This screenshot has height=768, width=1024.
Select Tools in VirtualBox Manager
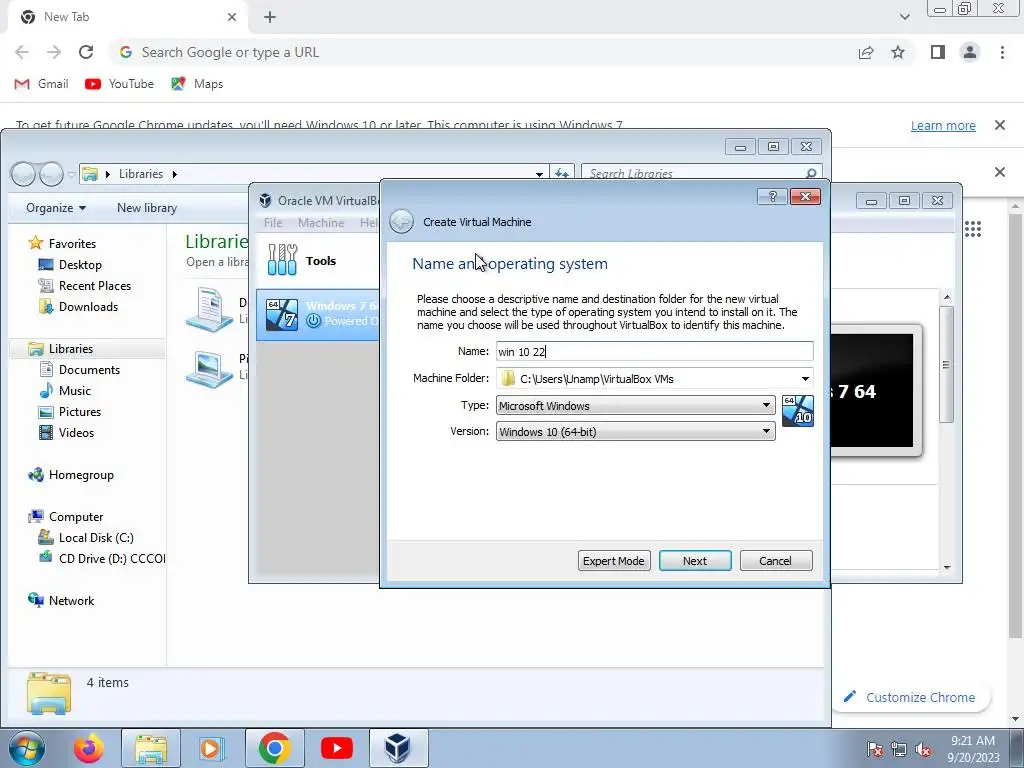pos(317,261)
